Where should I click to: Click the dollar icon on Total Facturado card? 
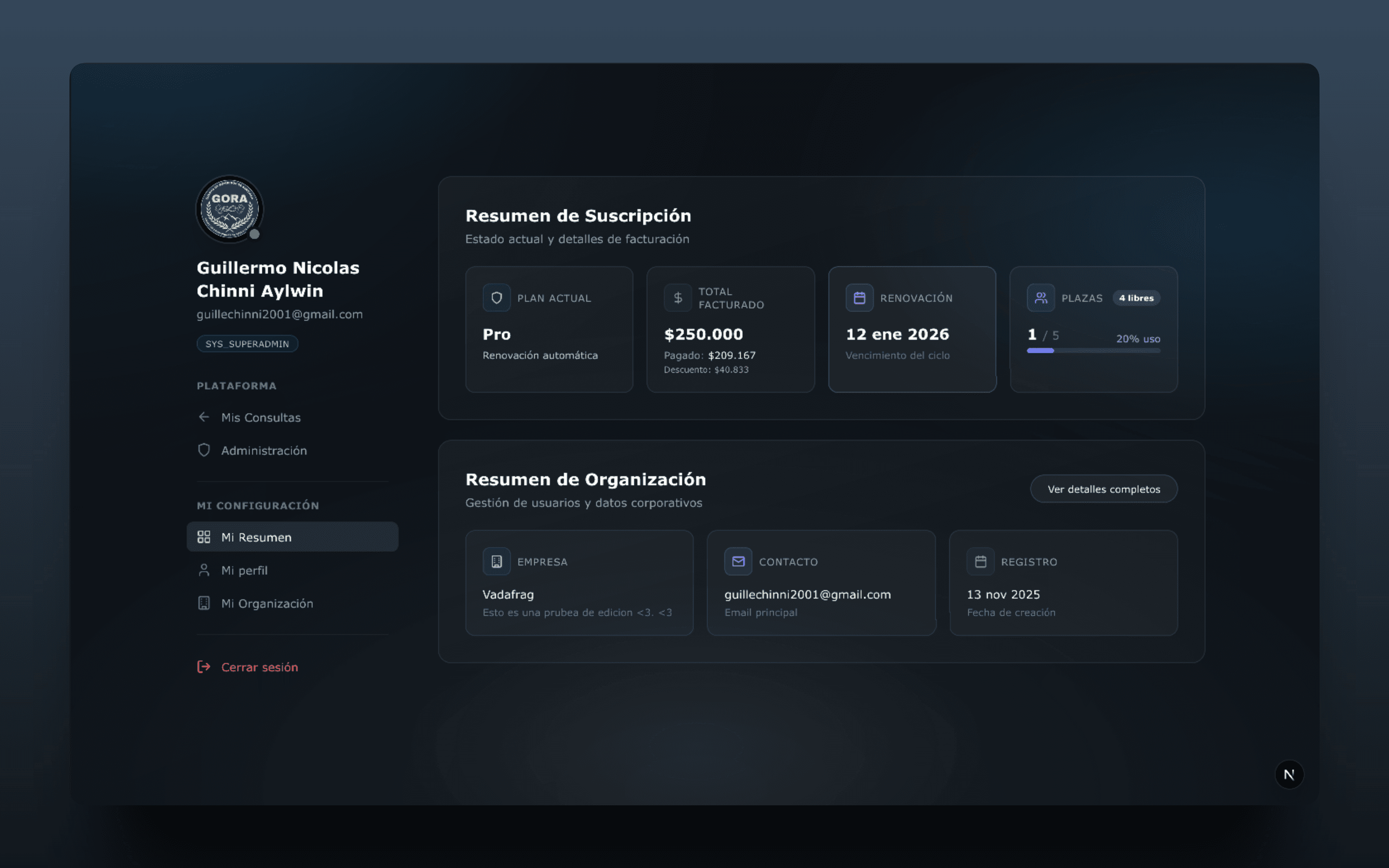pyautogui.click(x=678, y=298)
